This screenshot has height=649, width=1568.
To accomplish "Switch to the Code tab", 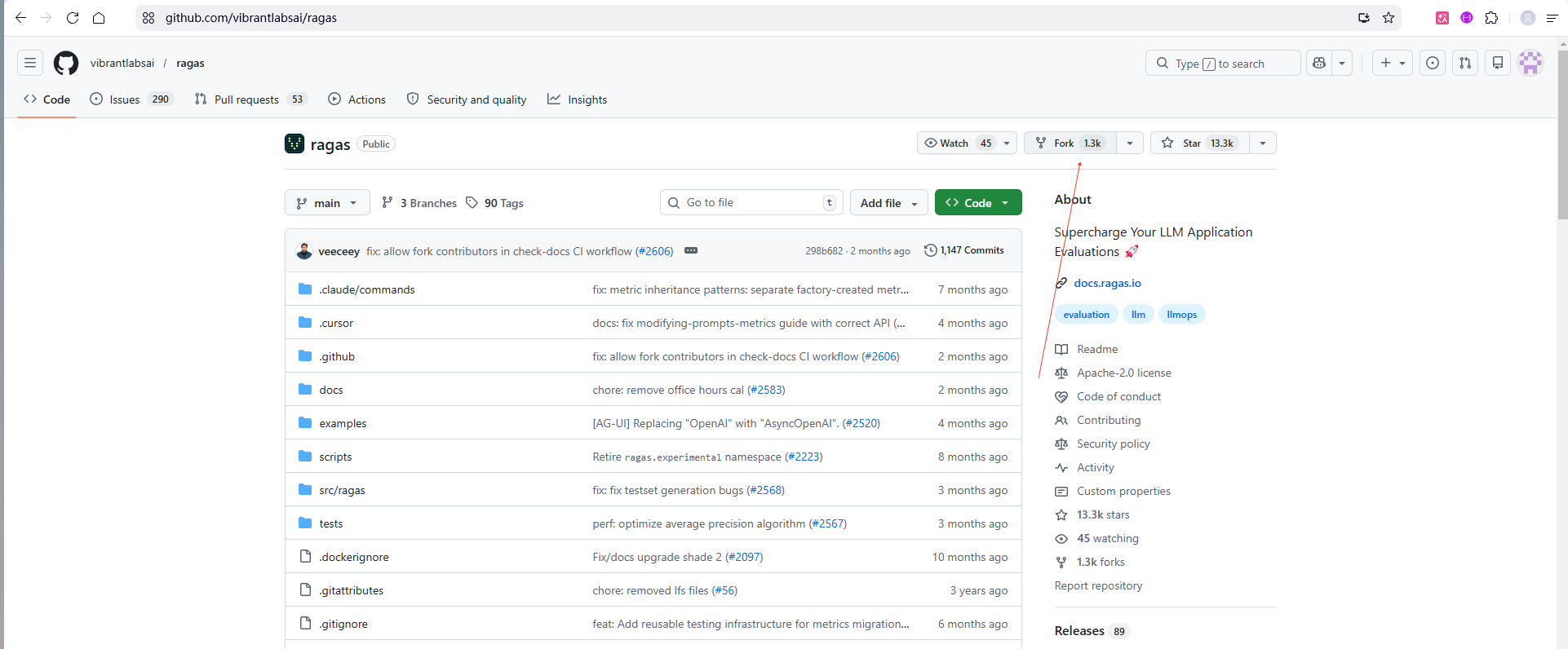I will pos(47,99).
